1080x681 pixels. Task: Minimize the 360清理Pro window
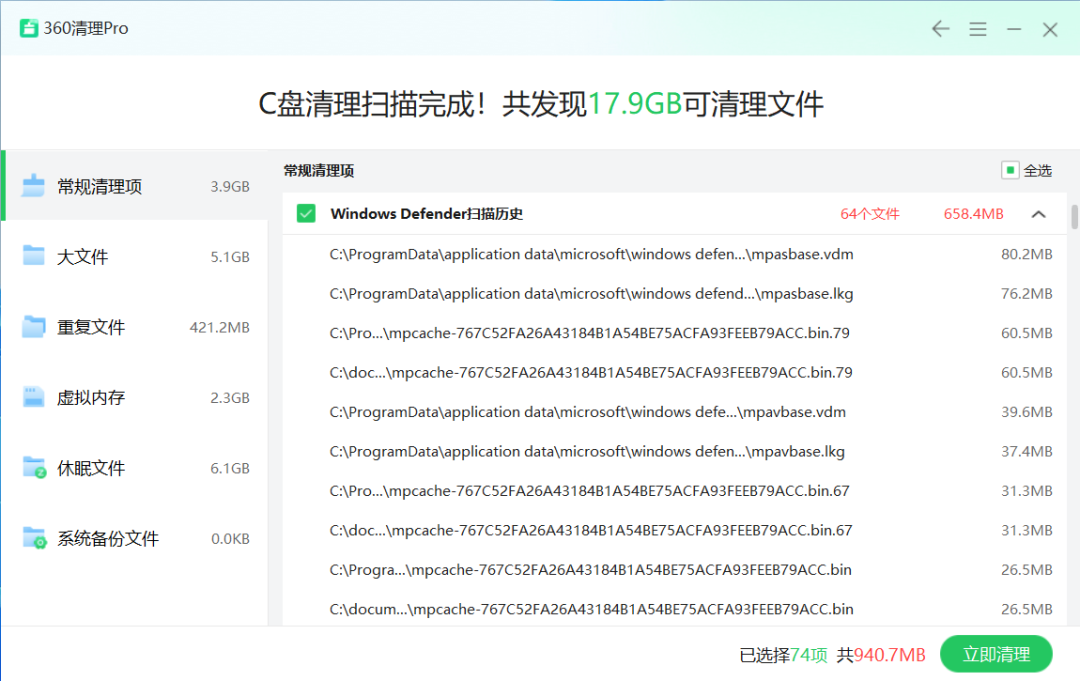(x=1014, y=29)
